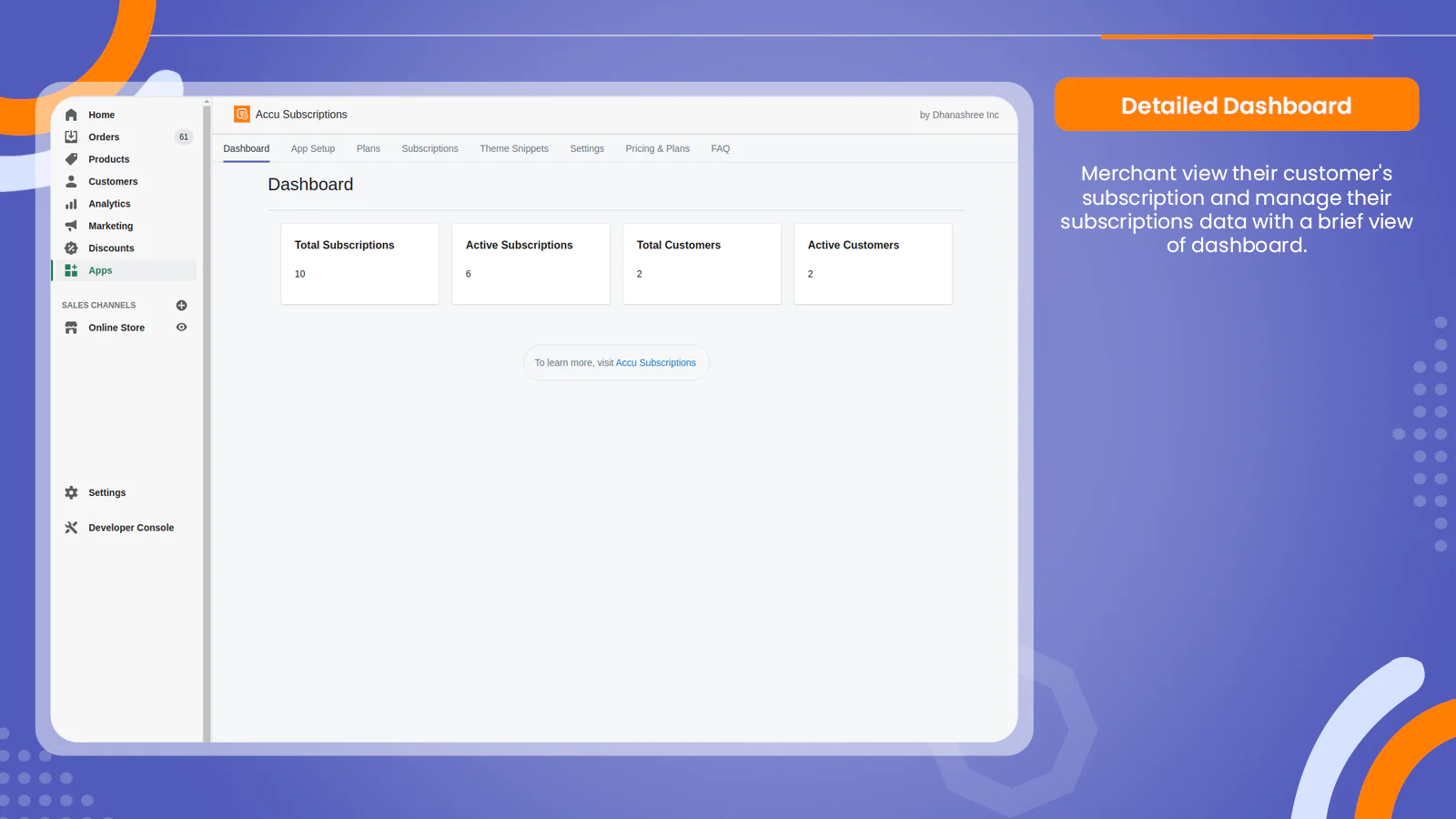Open Home in the sidebar
This screenshot has height=819, width=1456.
pos(101,115)
